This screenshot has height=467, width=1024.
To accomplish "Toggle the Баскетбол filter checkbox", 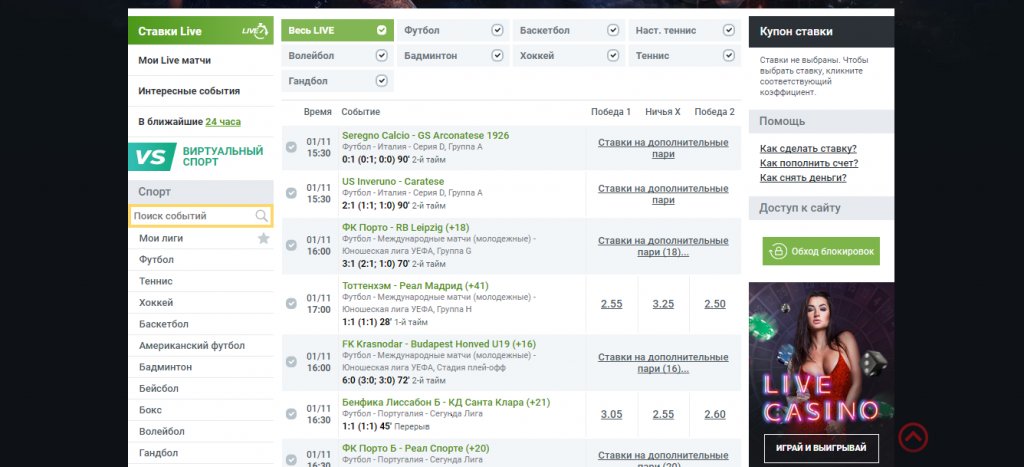I will tap(613, 30).
